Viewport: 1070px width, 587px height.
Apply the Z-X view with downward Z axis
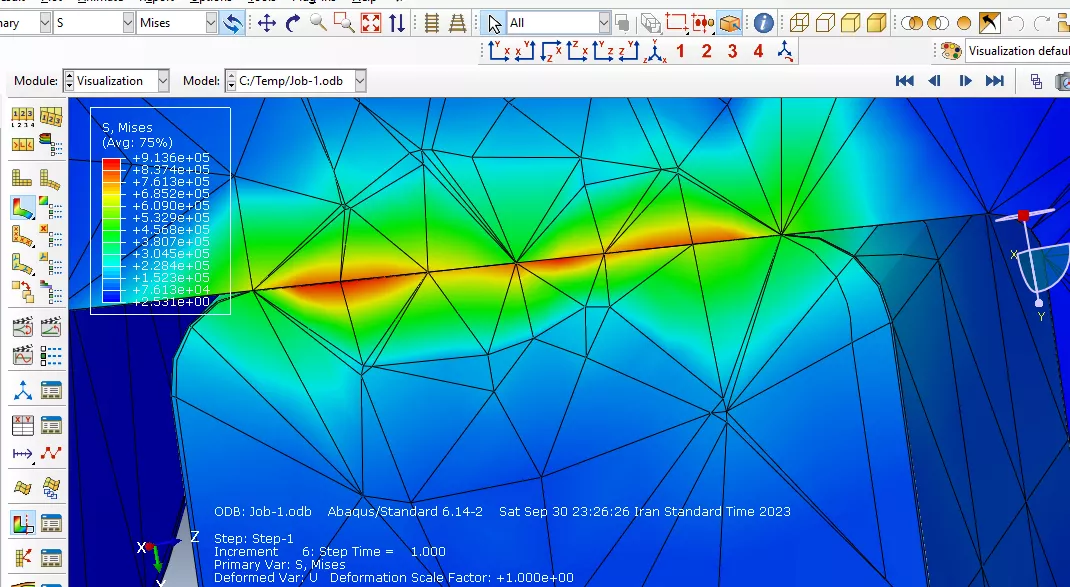pos(550,51)
